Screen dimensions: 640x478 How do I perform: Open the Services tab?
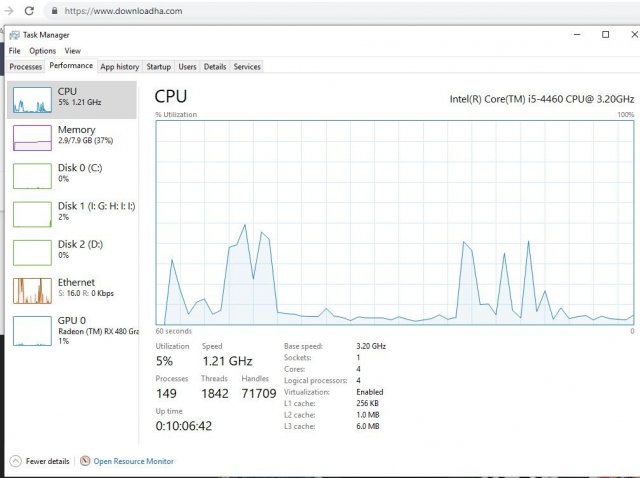tap(247, 67)
